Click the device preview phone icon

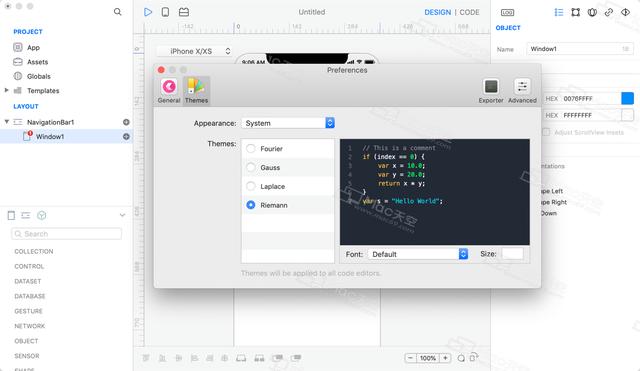click(165, 12)
